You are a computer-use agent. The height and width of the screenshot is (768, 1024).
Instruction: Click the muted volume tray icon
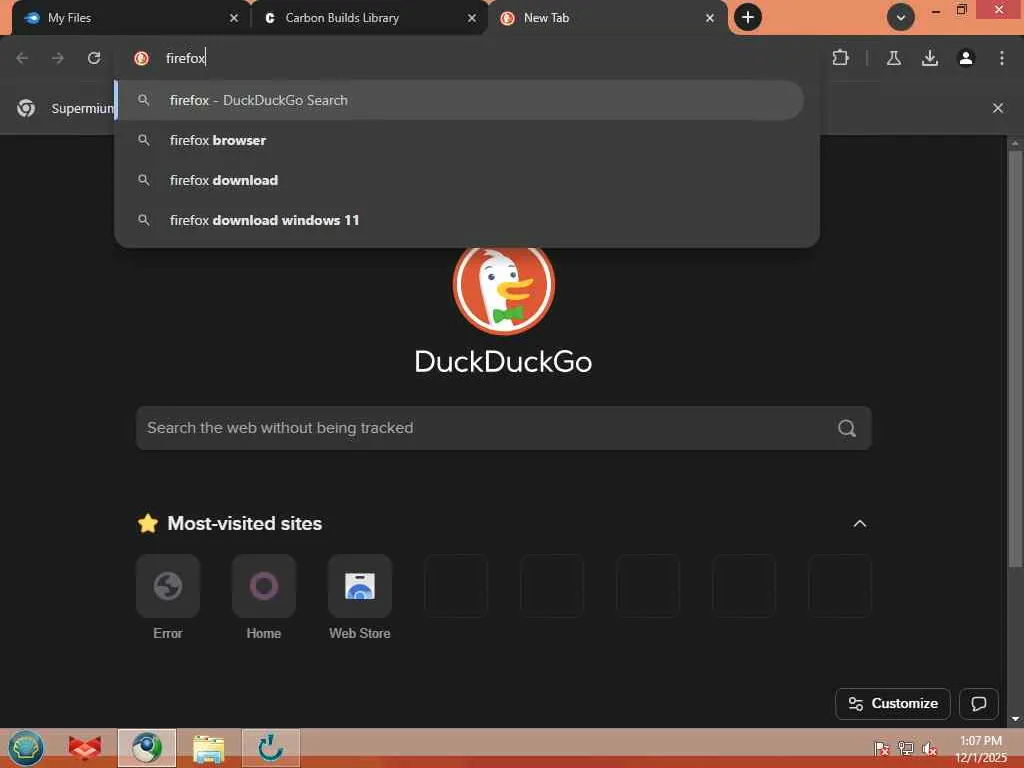pos(929,748)
